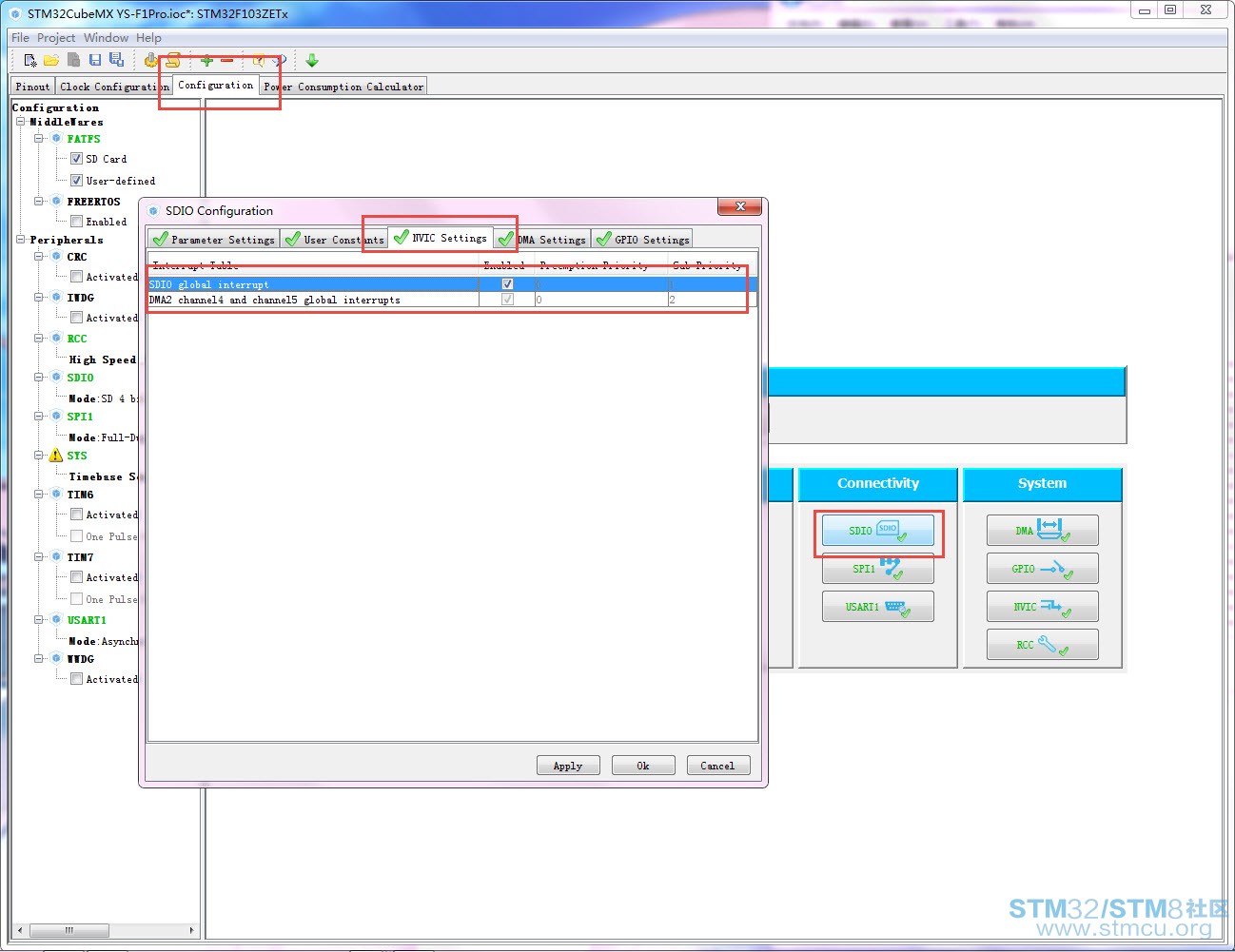1235x952 pixels.
Task: Click the yellow warning icon beside SYS
Action: pos(56,456)
